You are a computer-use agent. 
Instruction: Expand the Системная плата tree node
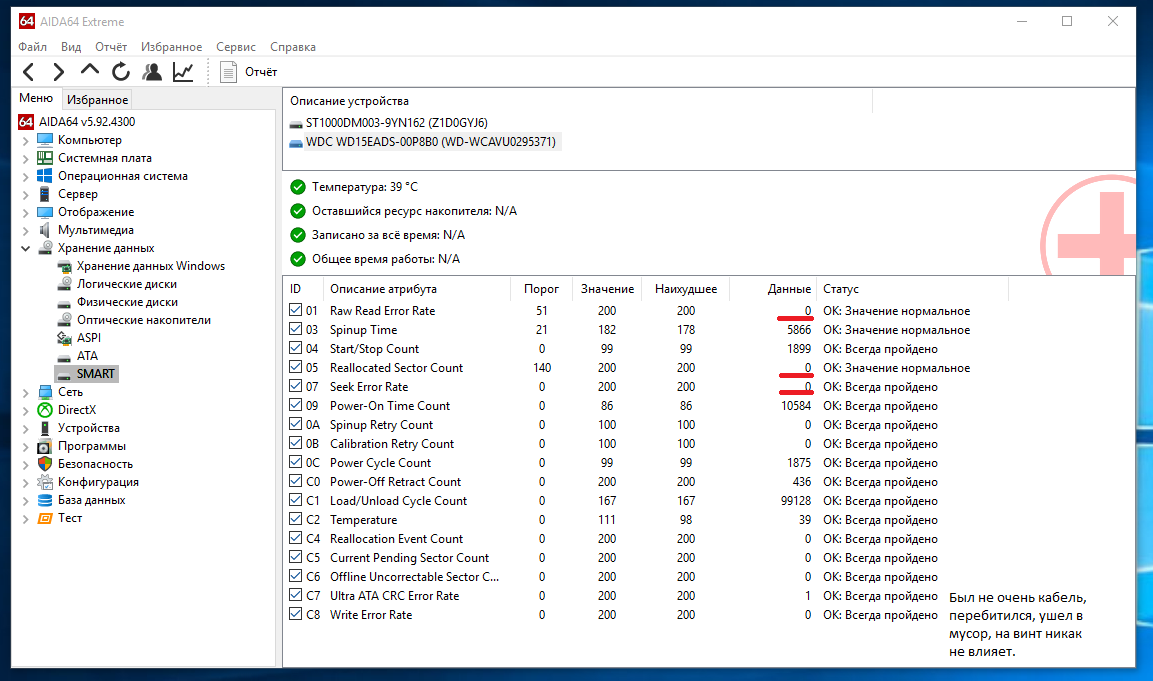pos(26,159)
